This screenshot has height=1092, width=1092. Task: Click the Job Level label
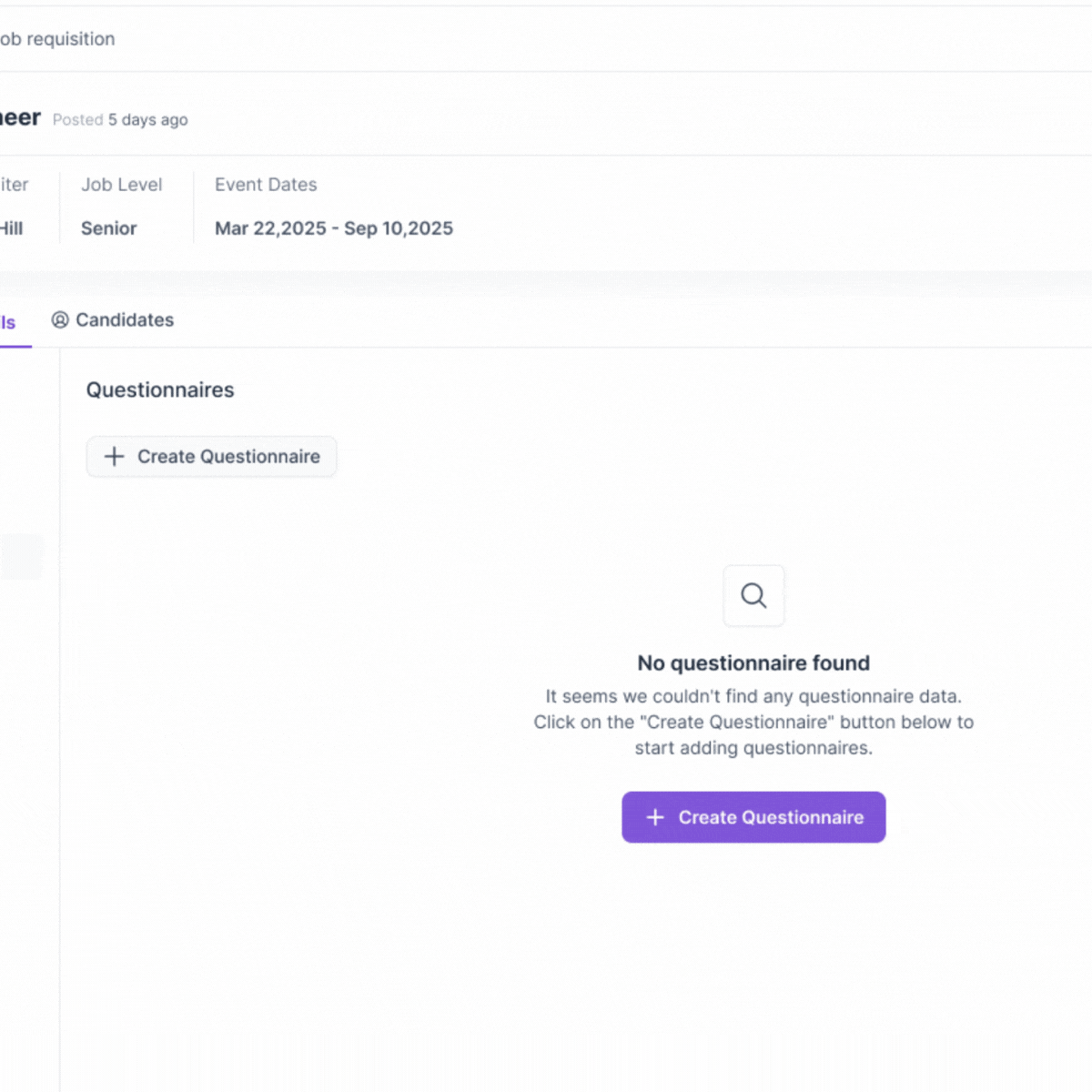pos(121,185)
